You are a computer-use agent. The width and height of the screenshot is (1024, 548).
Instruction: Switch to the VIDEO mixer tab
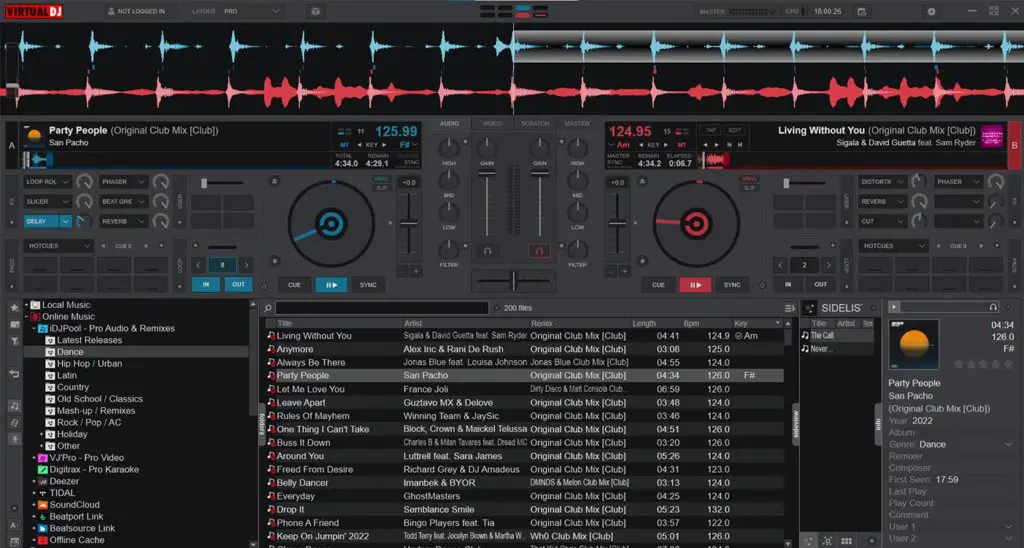click(x=492, y=123)
